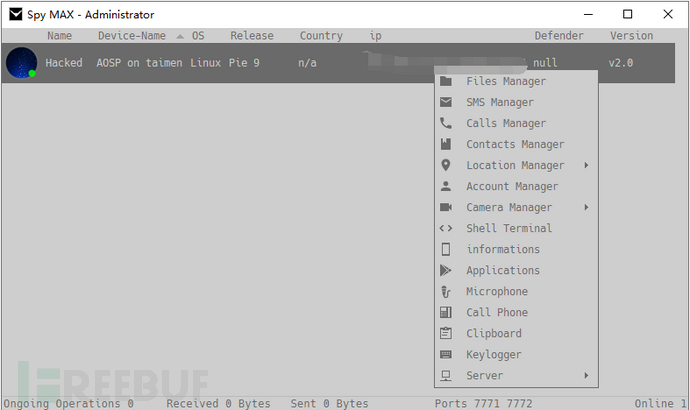The image size is (690, 410).
Task: Click the clipboard icon in the menu
Action: 446,333
